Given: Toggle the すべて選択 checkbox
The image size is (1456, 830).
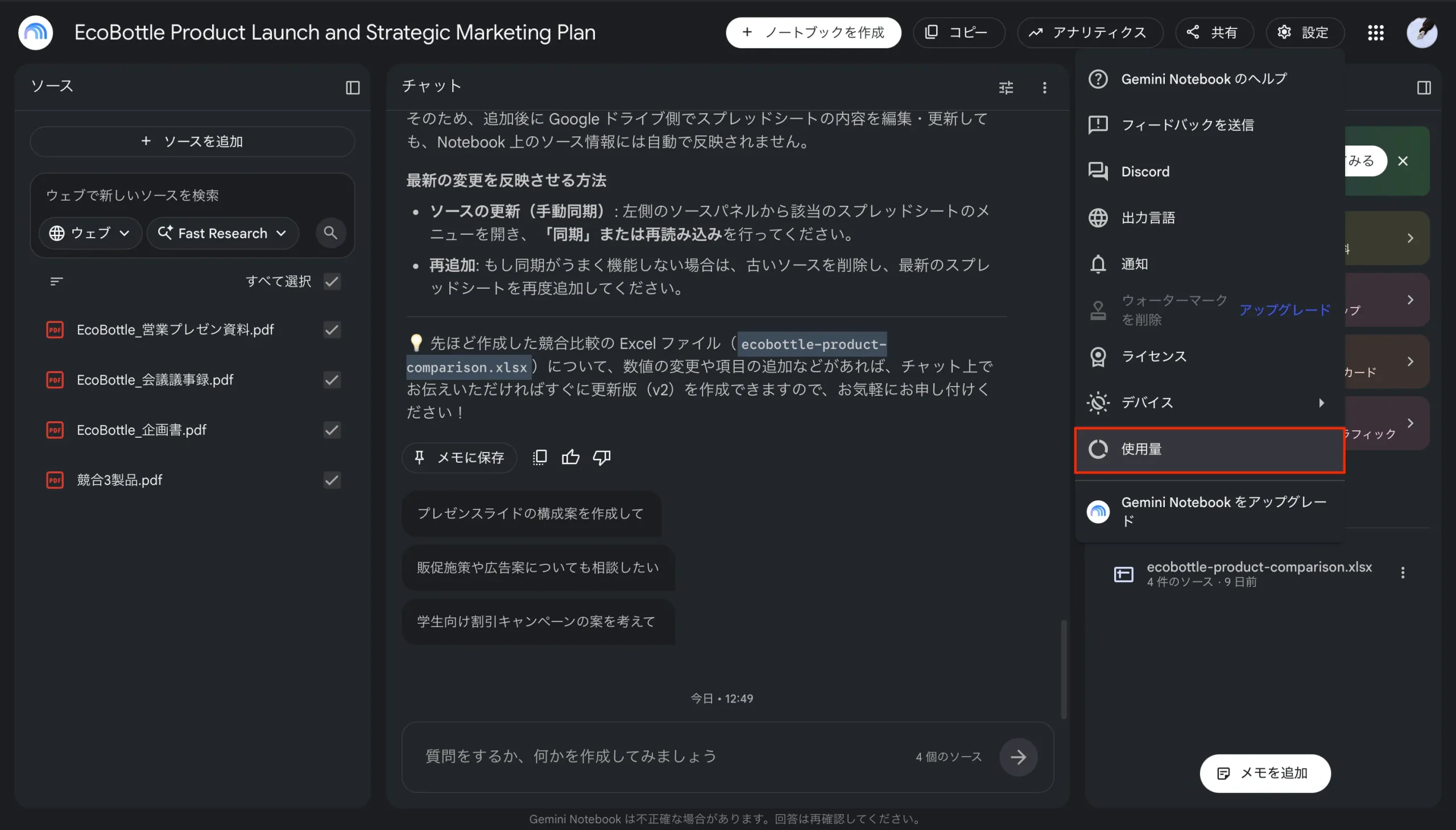Looking at the screenshot, I should pyautogui.click(x=332, y=281).
